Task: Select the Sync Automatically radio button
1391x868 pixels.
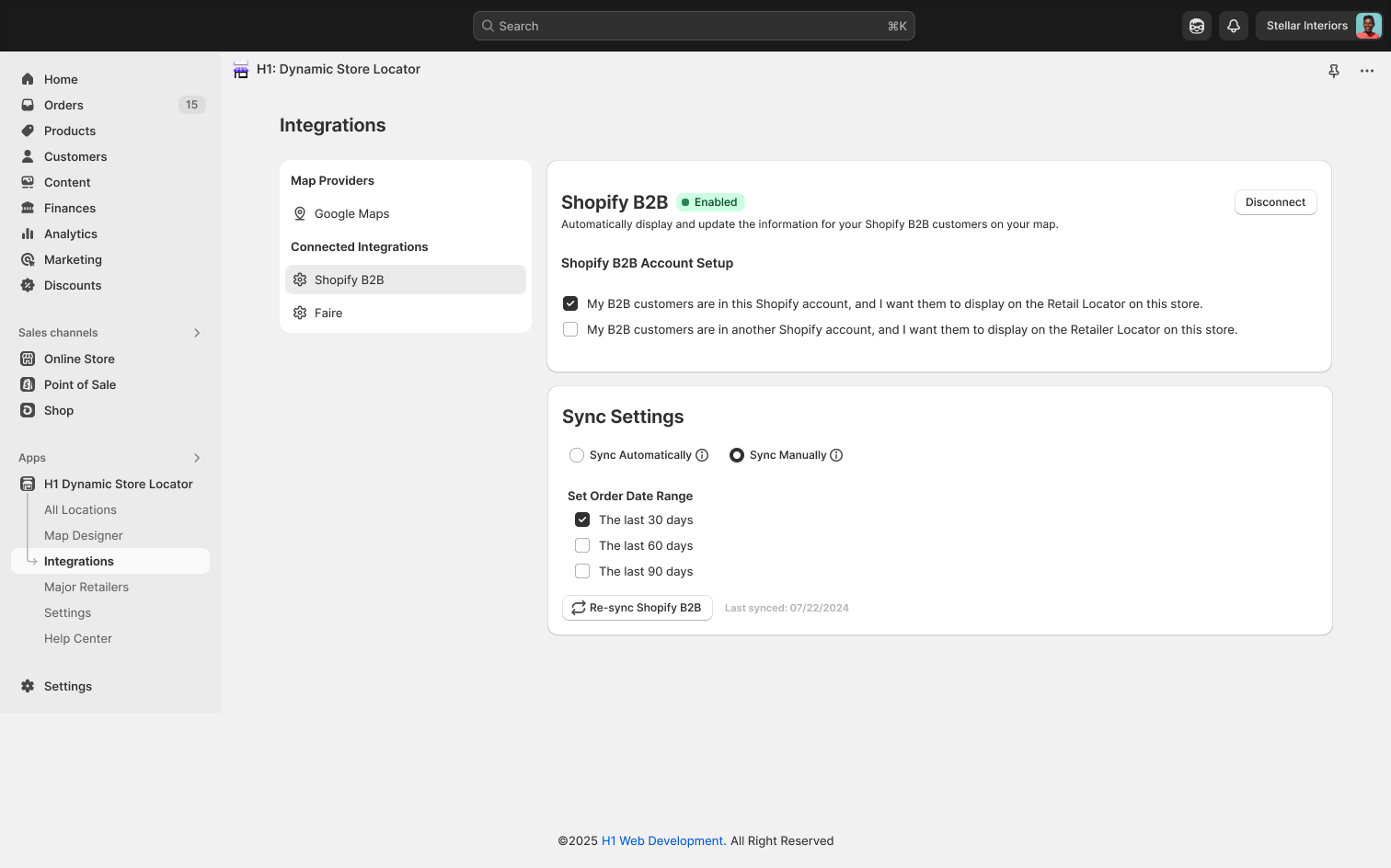Action: [x=577, y=455]
